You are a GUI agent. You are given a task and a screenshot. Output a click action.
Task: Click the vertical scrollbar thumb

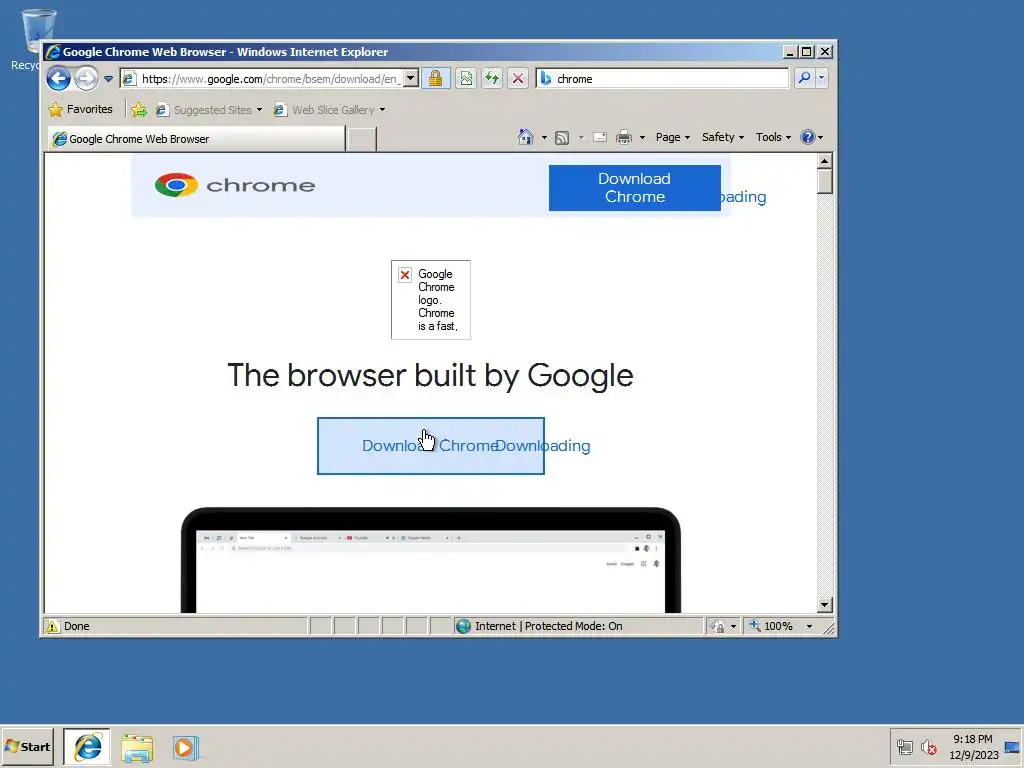point(825,182)
